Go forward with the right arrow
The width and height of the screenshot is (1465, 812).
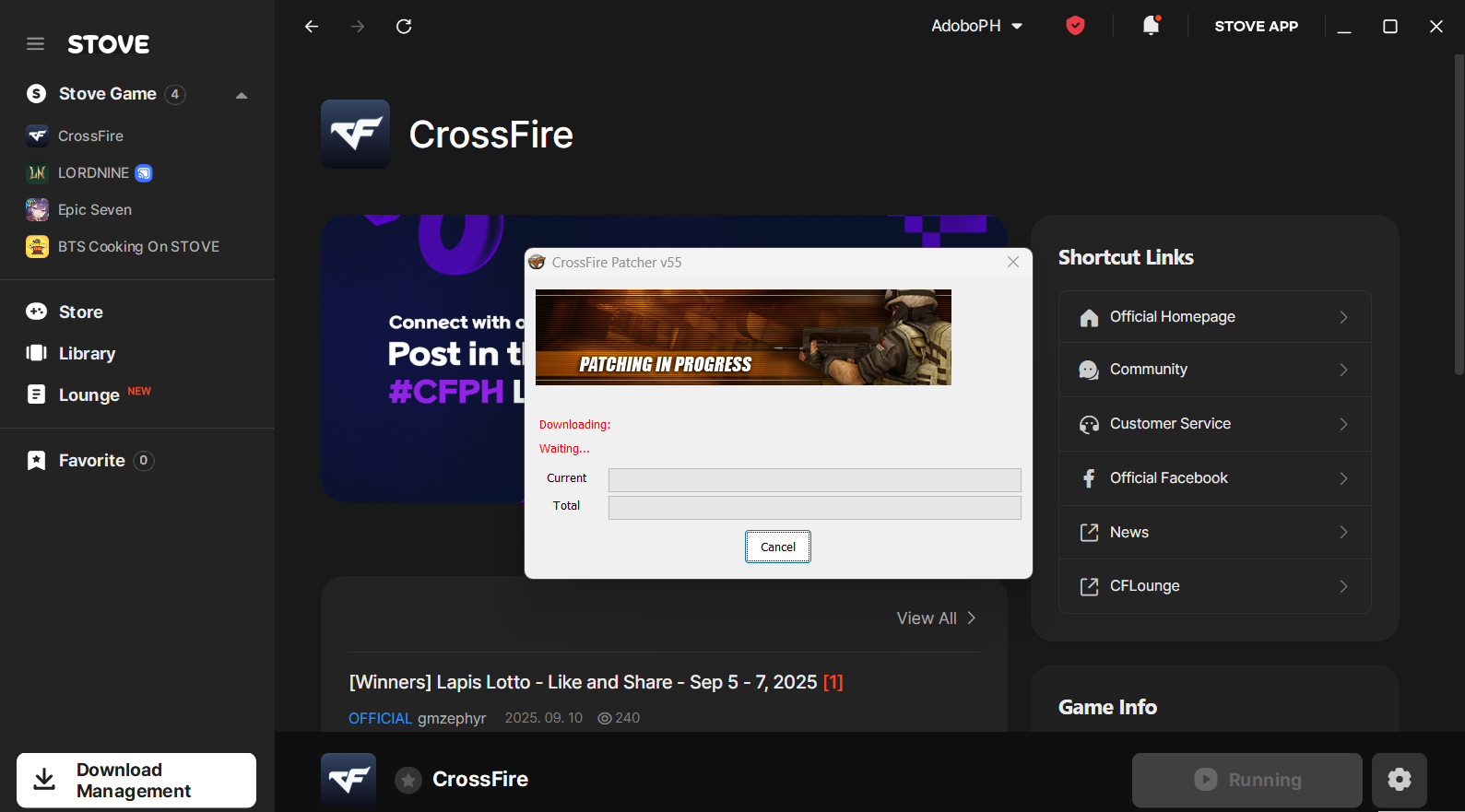358,26
